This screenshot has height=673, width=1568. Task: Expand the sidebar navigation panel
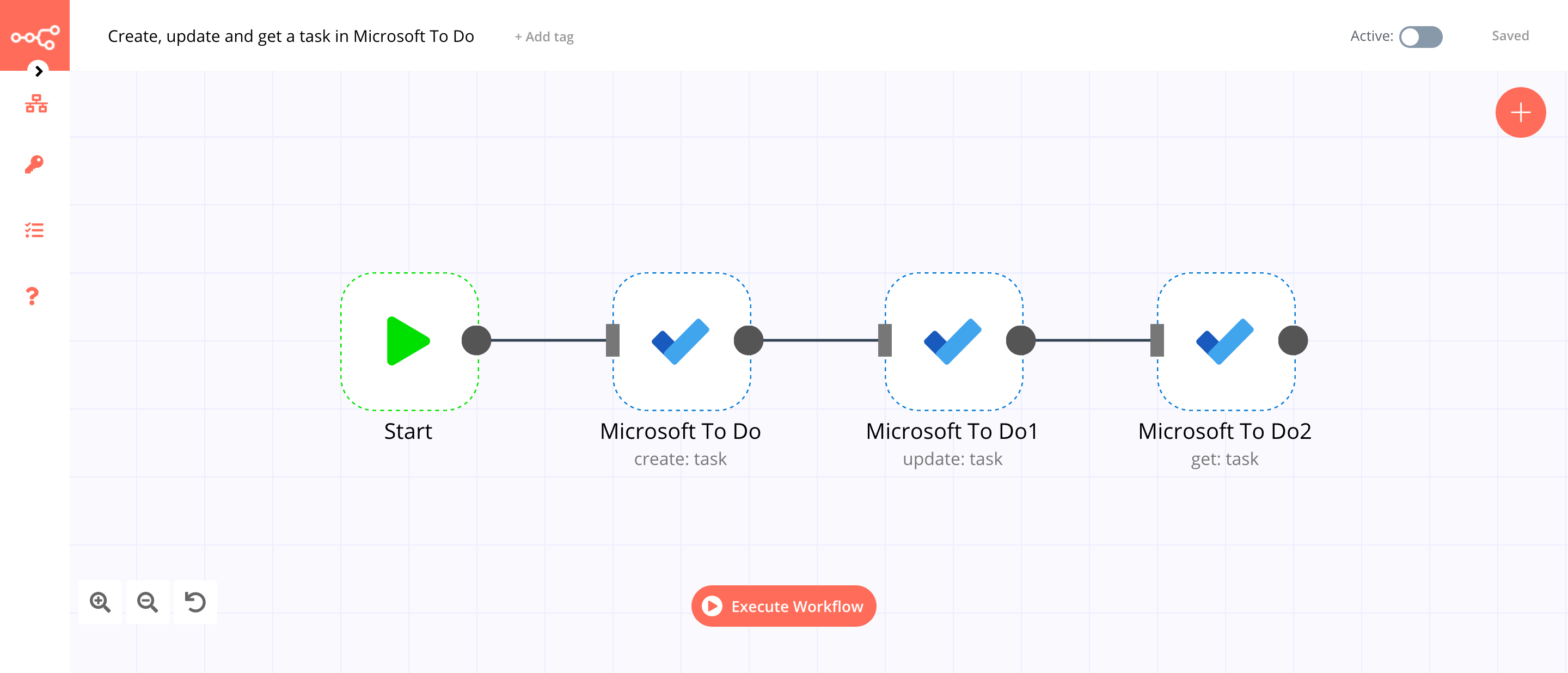[37, 71]
